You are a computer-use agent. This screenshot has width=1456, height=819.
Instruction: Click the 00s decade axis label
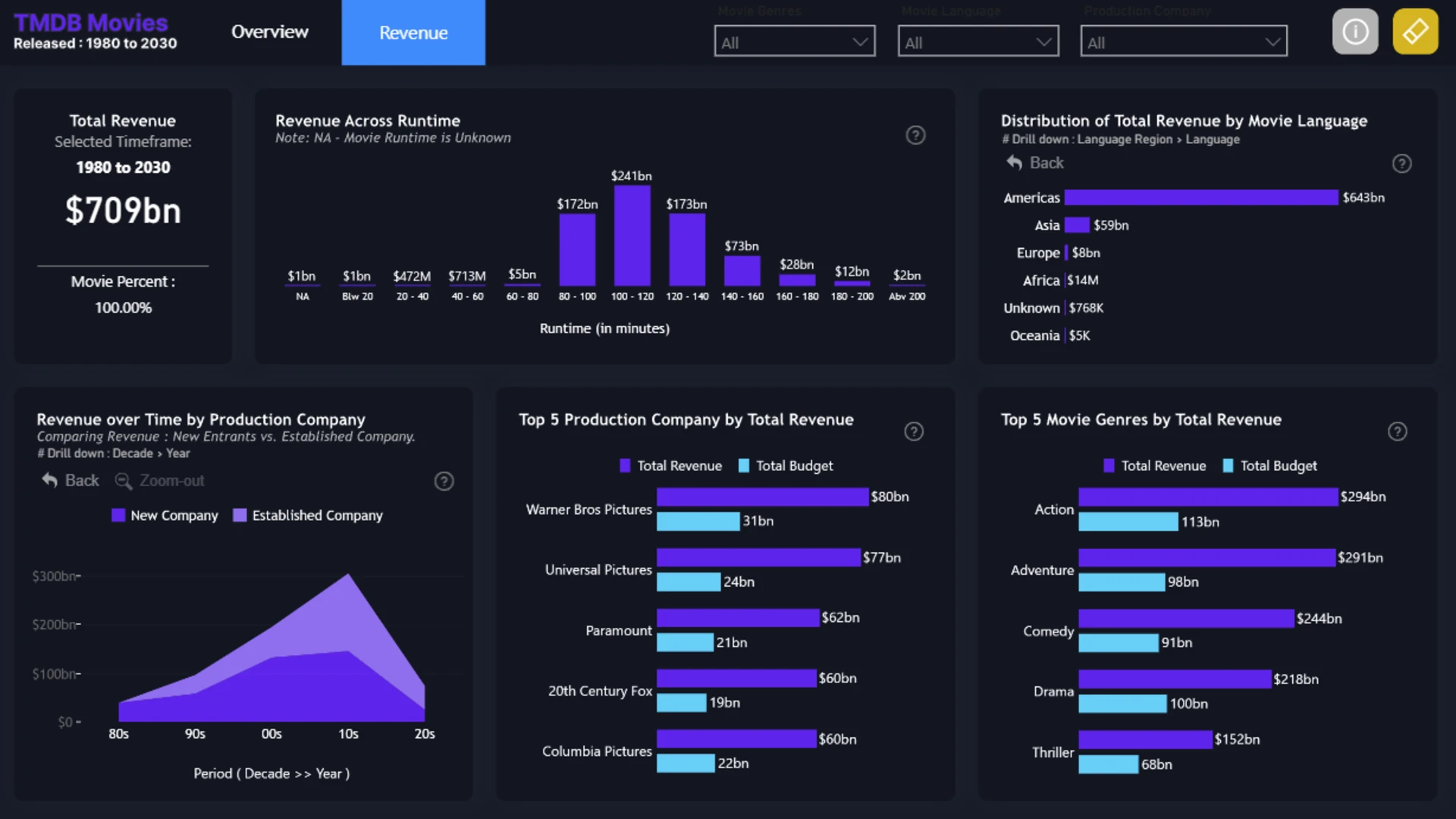271,734
